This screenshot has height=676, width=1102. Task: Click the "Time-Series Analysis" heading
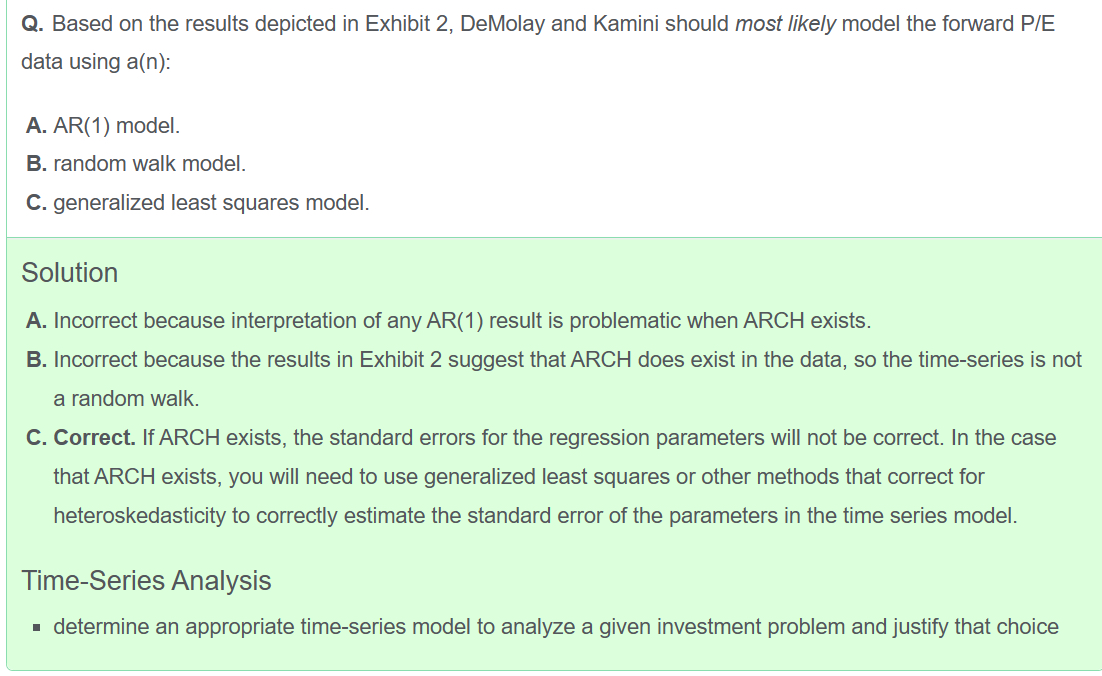(146, 581)
